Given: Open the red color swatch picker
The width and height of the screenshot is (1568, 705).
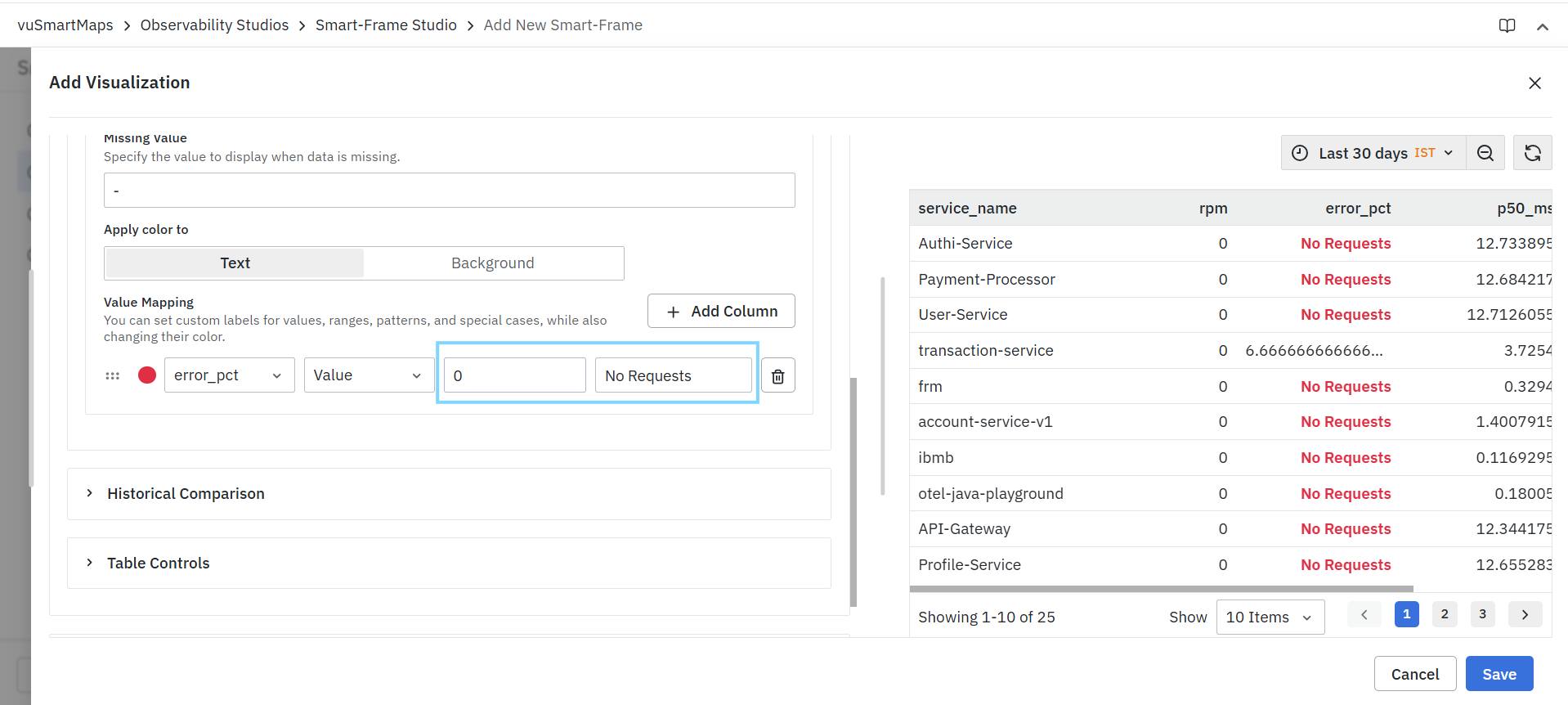Looking at the screenshot, I should tap(147, 375).
